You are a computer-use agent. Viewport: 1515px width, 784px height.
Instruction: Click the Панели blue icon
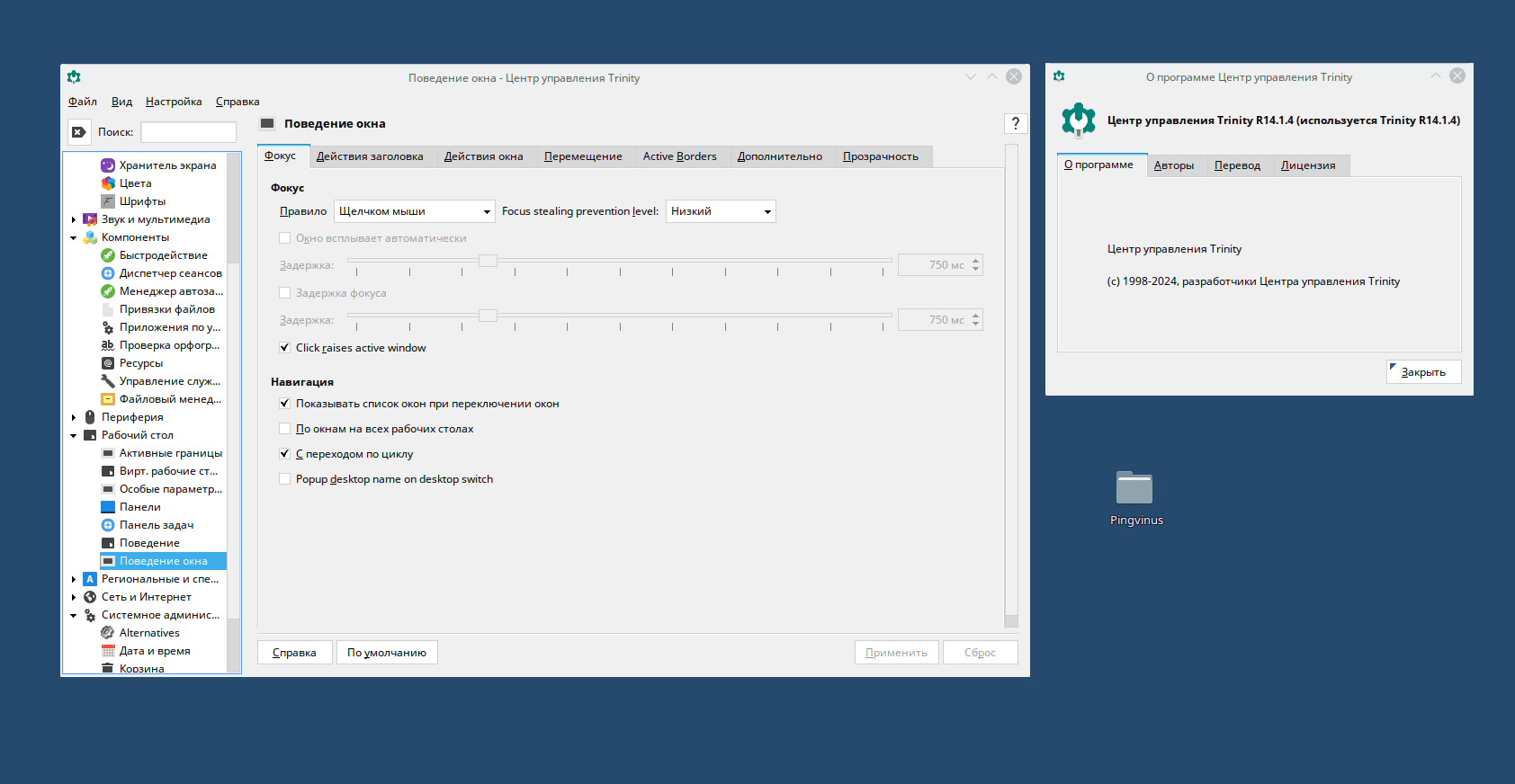click(108, 507)
